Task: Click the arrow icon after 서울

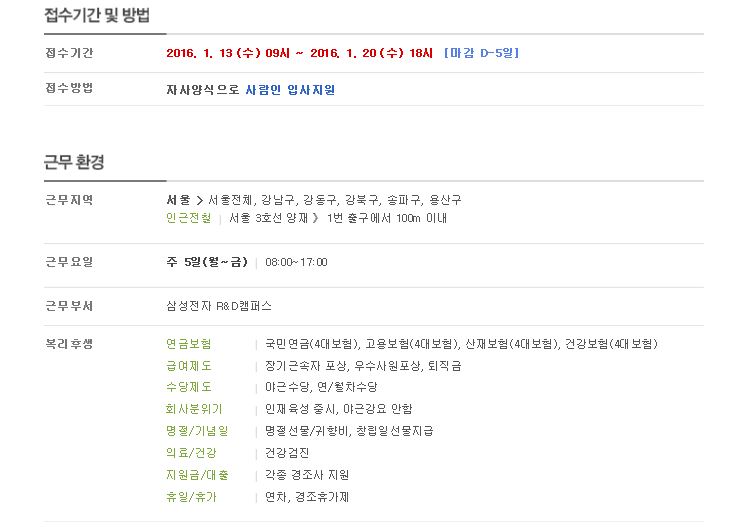Action: tap(199, 200)
